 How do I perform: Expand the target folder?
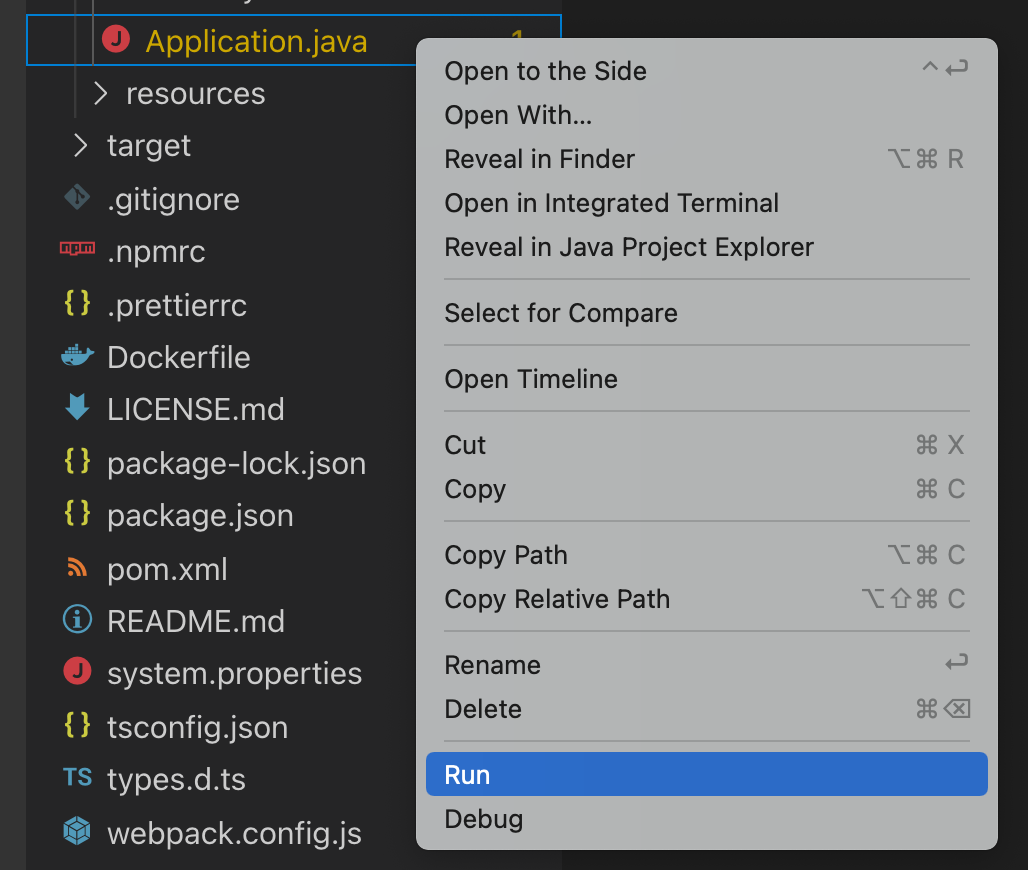pyautogui.click(x=79, y=146)
